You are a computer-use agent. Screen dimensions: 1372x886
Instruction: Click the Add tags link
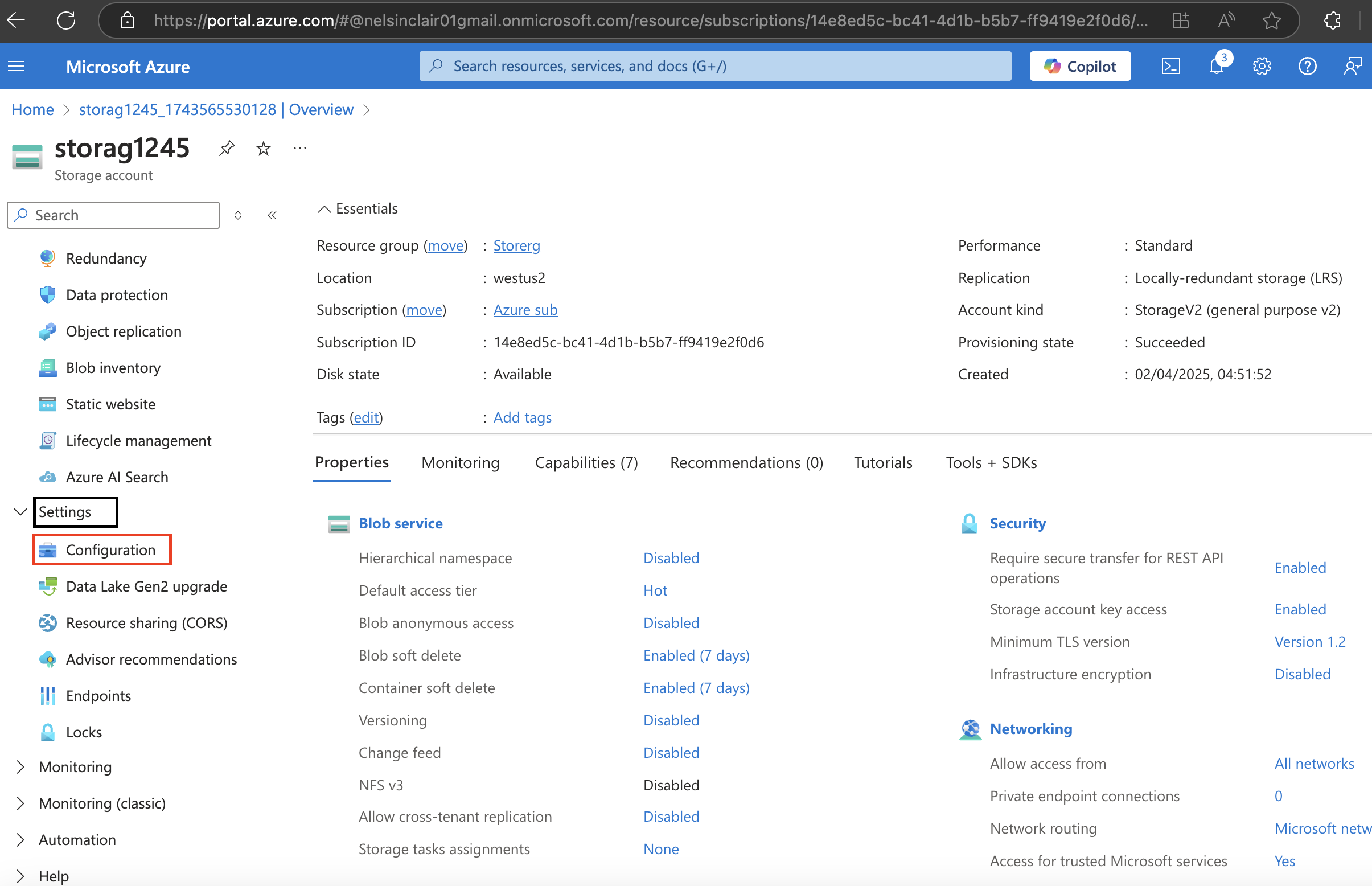pos(523,418)
